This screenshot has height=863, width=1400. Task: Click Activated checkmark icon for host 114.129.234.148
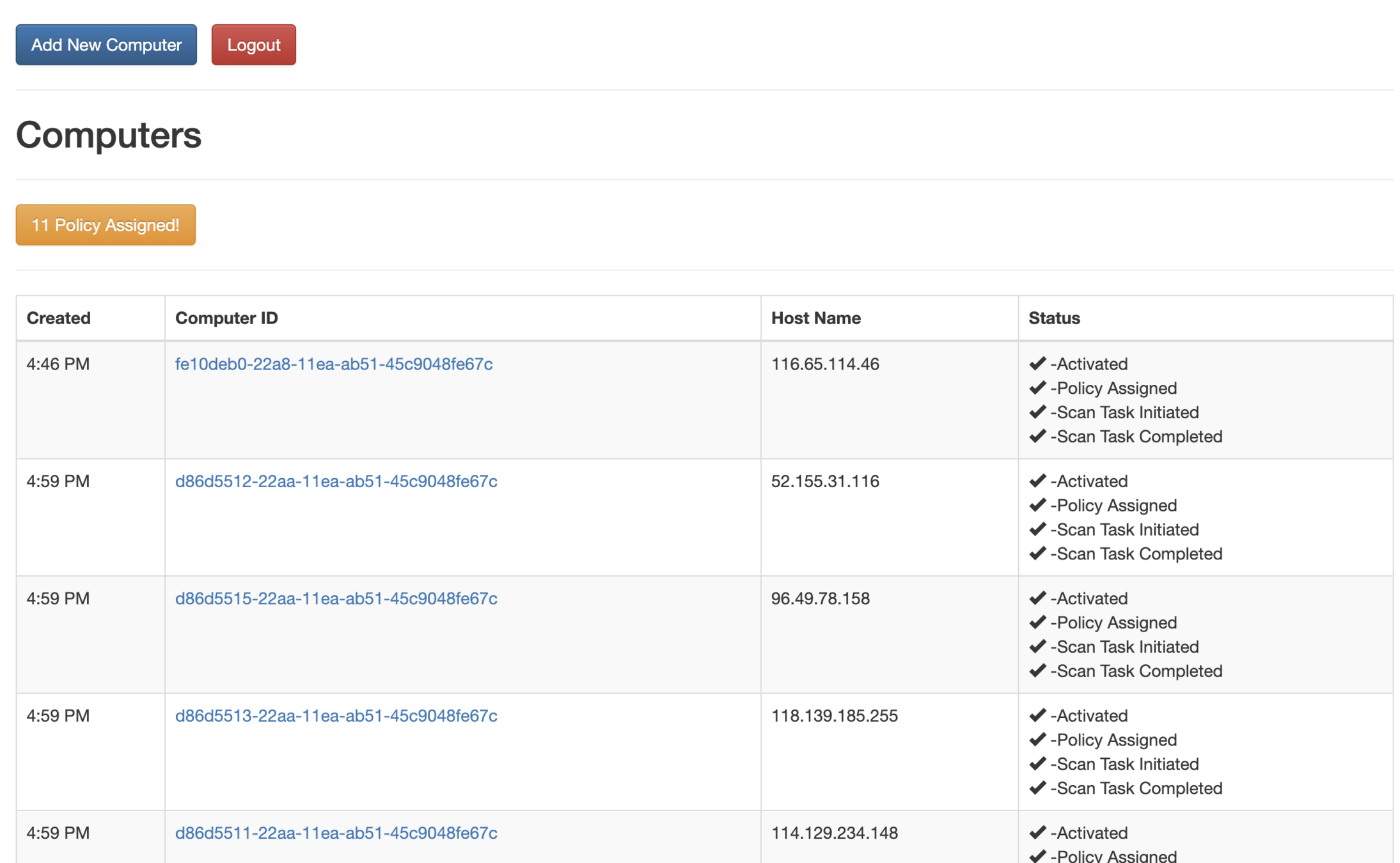pyautogui.click(x=1037, y=832)
